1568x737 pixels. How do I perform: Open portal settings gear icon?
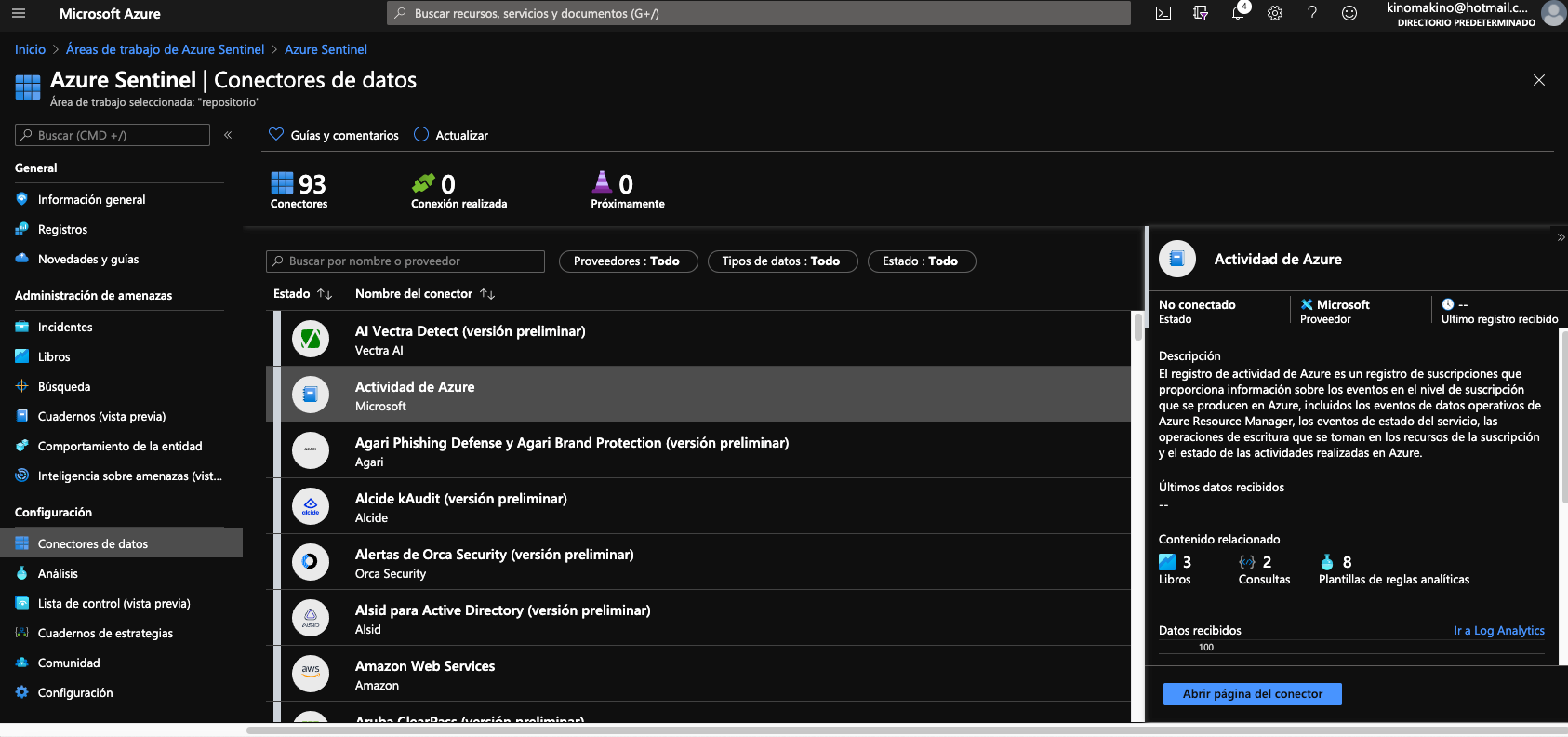coord(1275,13)
